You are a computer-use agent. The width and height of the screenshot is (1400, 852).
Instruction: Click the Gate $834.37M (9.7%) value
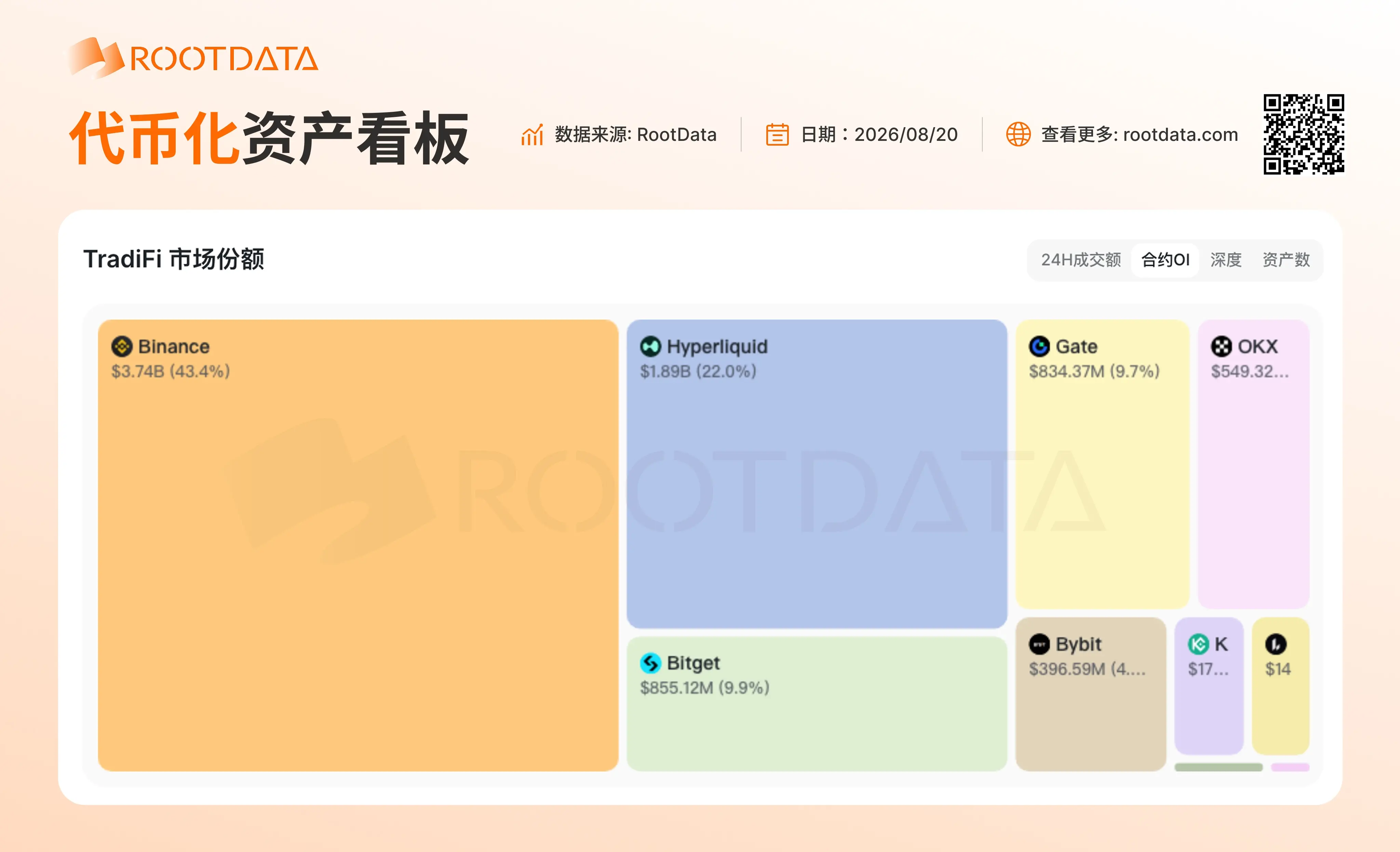[1094, 371]
